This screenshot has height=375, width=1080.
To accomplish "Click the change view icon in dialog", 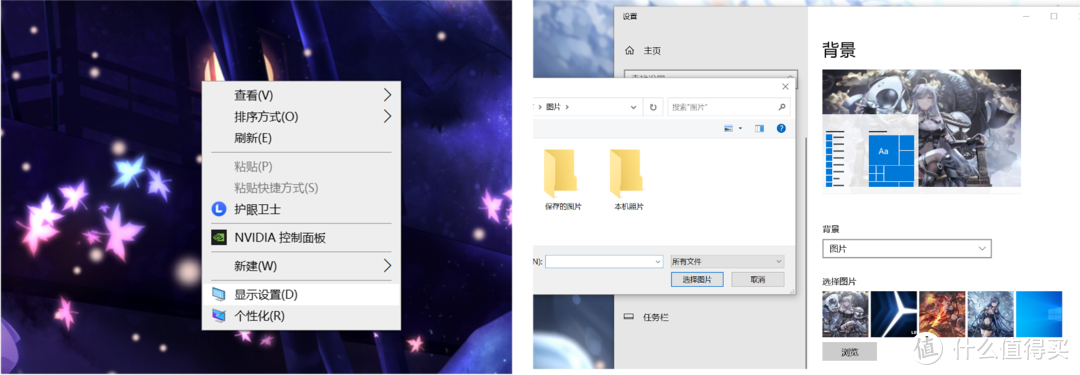I will click(x=729, y=128).
